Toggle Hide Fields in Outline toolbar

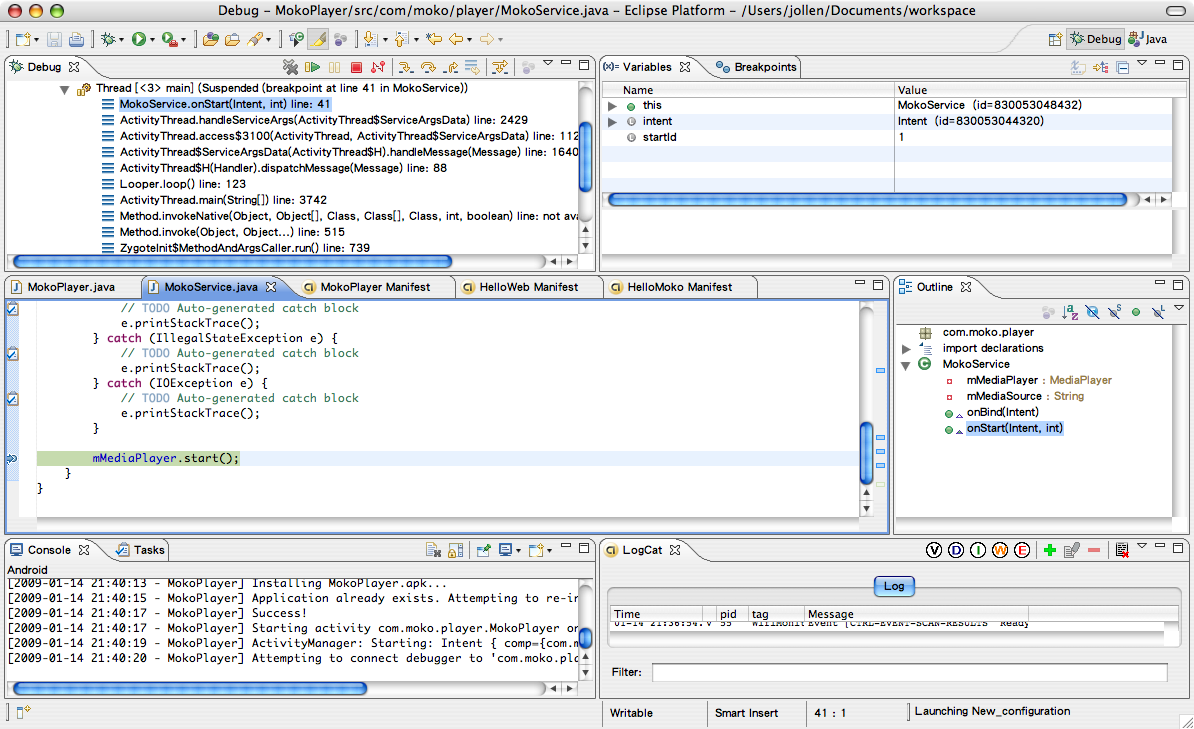tap(1093, 312)
